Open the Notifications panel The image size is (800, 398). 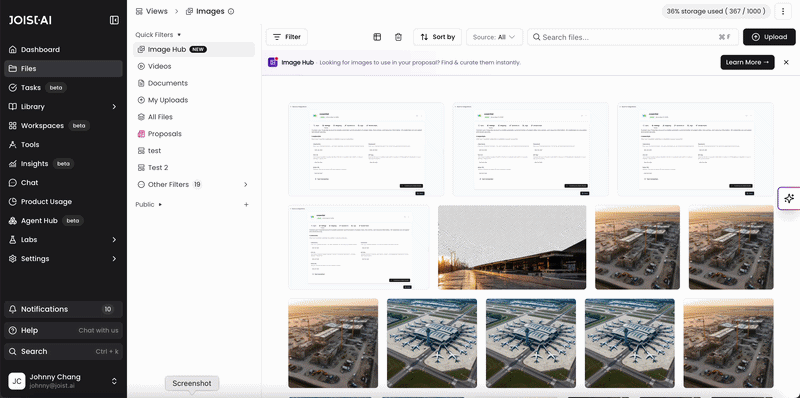(x=63, y=309)
